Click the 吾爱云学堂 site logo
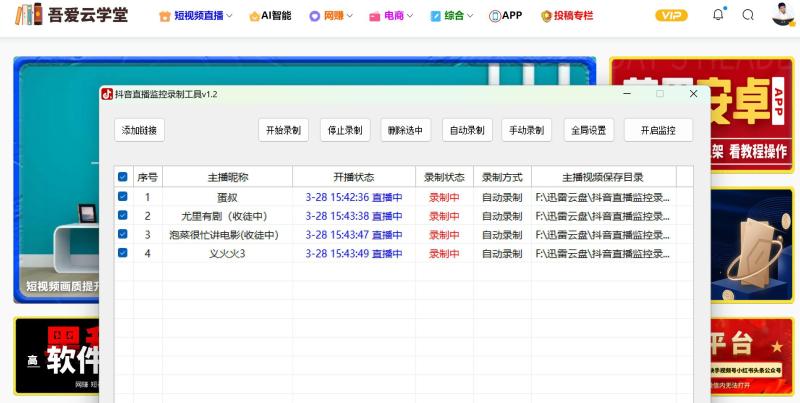Image resolution: width=800 pixels, height=403 pixels. 71,15
